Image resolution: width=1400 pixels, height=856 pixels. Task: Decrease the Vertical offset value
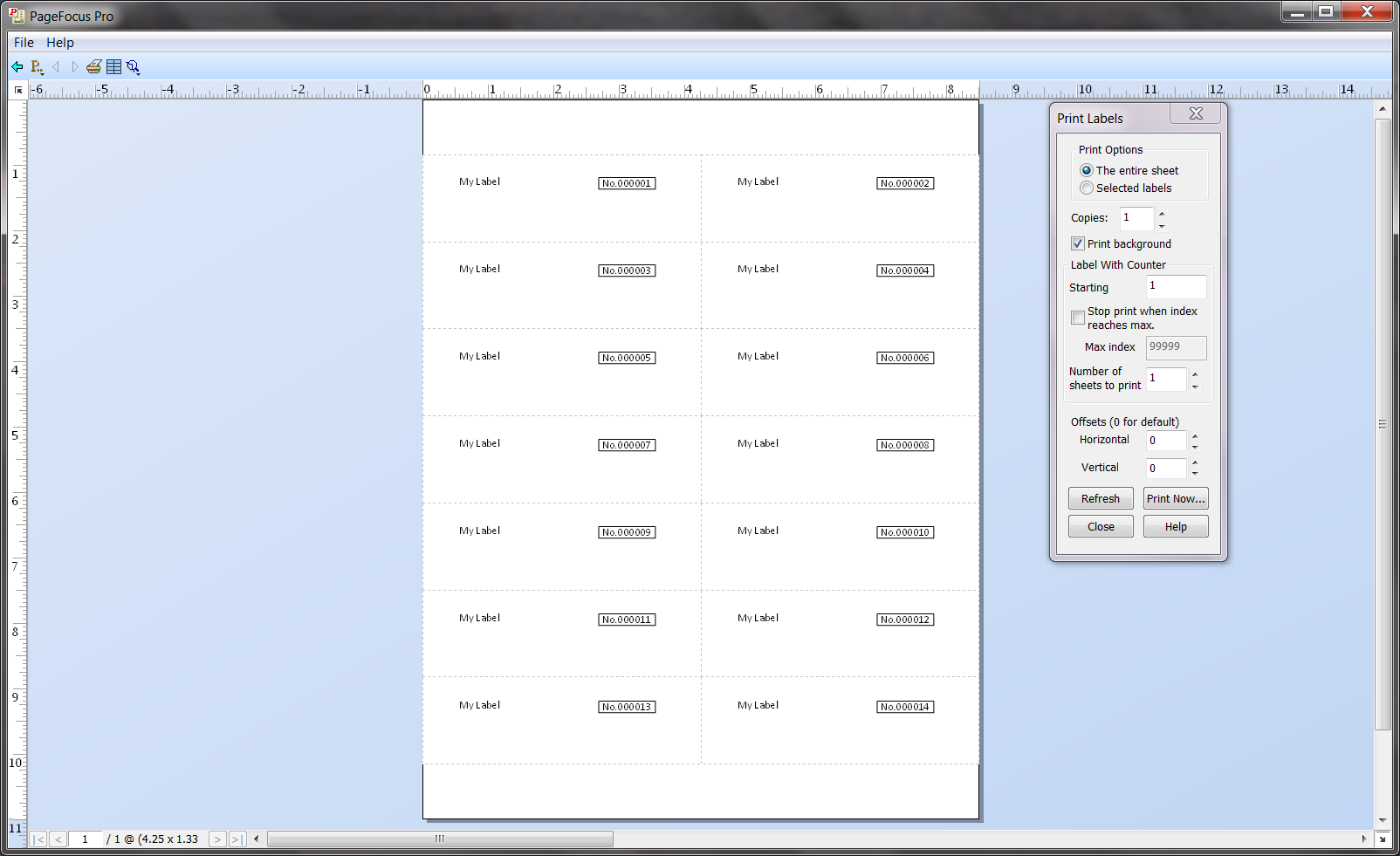coord(1195,474)
